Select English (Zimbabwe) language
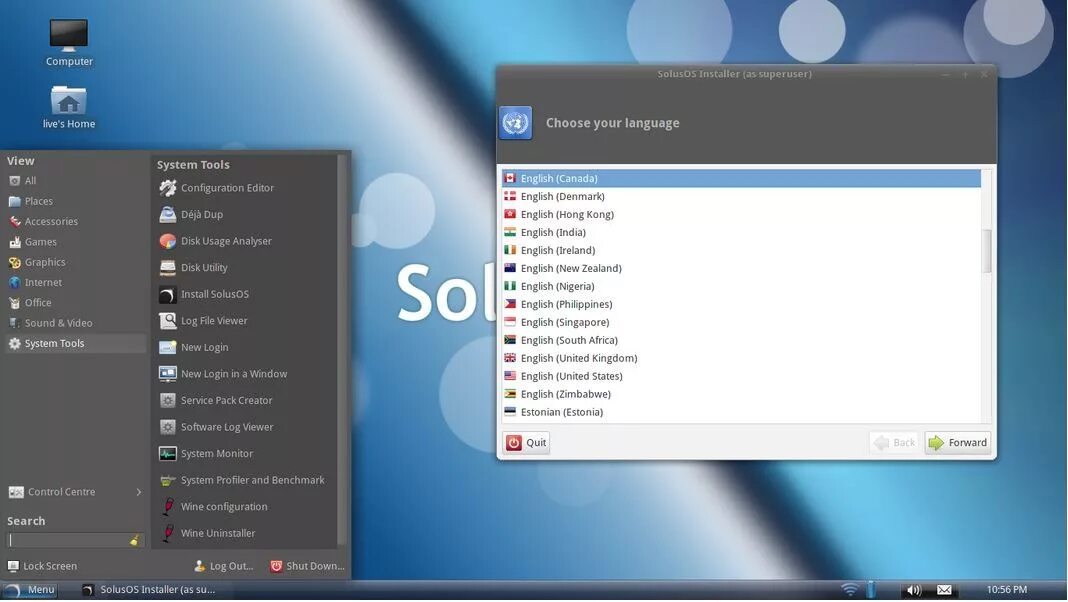Screen dimensions: 1068x602 741,394
